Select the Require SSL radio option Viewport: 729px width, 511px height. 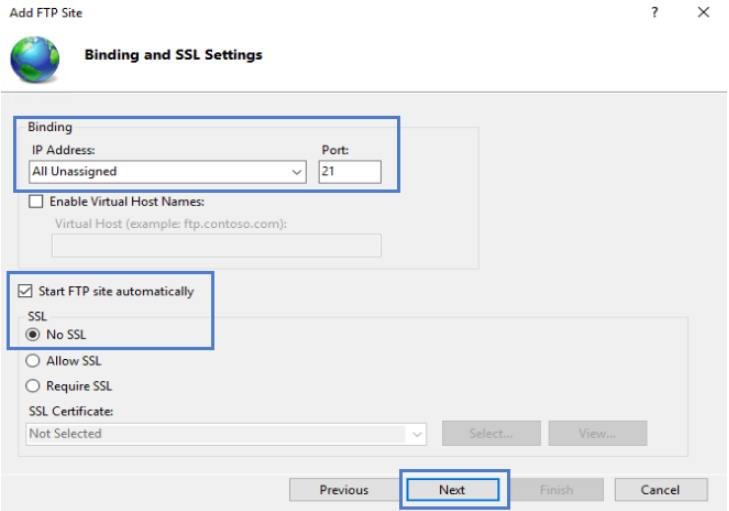[x=33, y=386]
